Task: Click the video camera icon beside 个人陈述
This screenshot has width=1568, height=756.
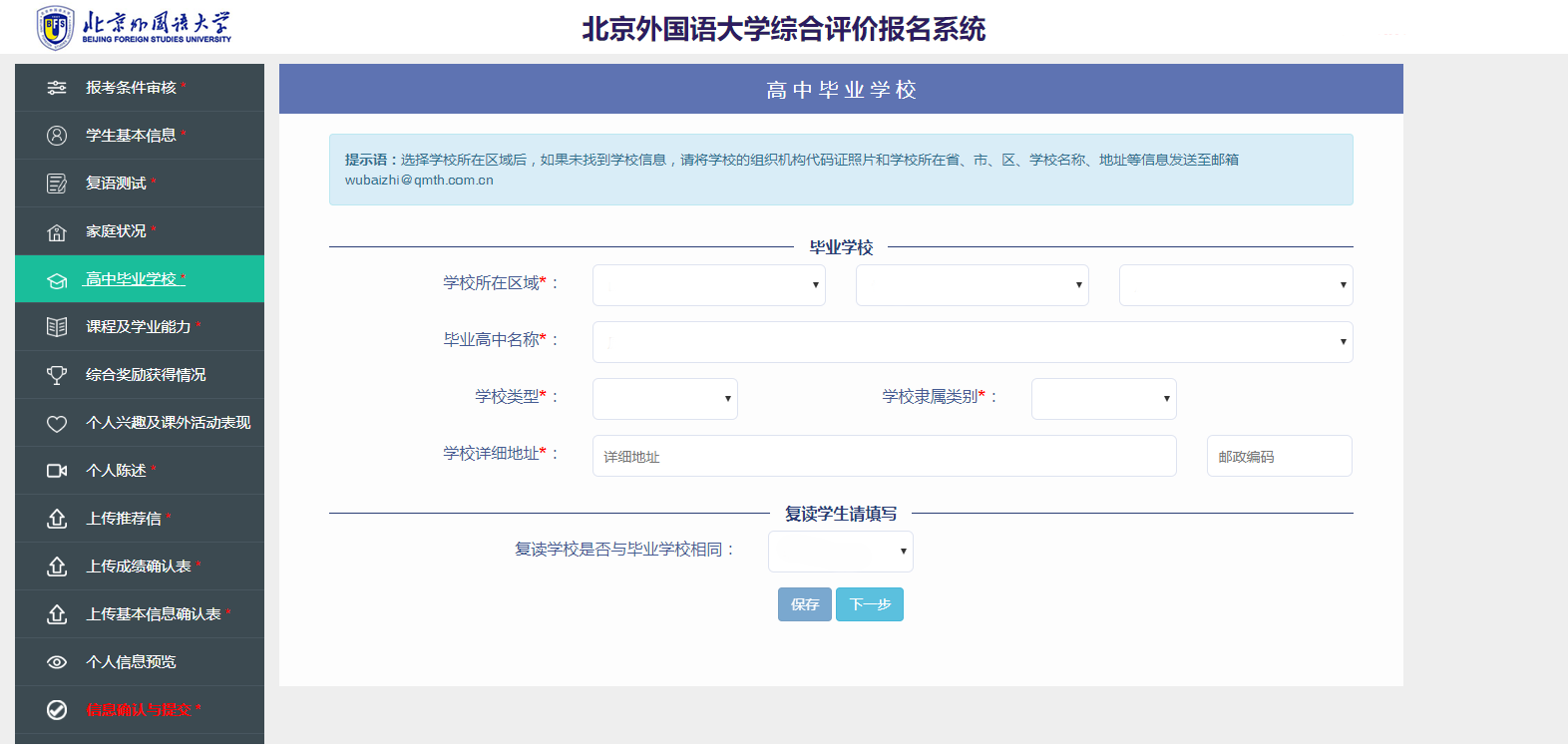Action: pos(57,471)
